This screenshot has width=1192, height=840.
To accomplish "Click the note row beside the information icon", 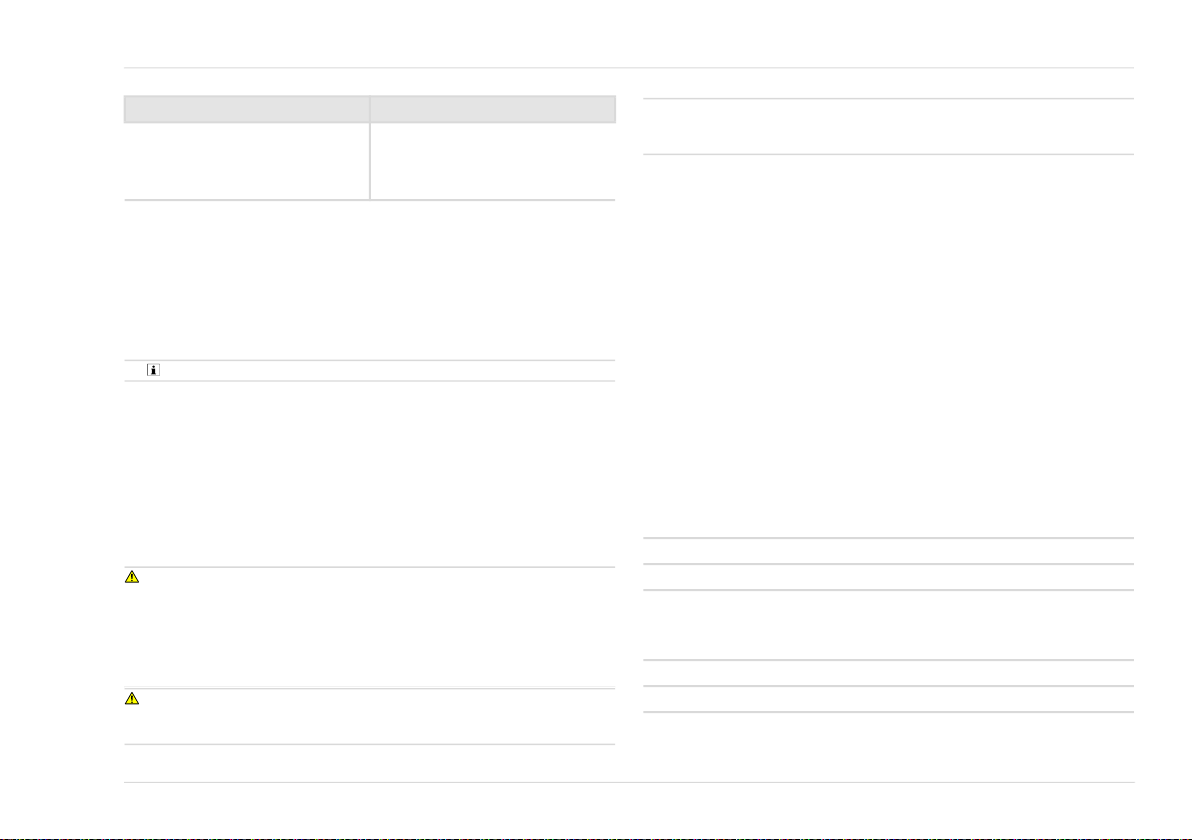I will [x=369, y=371].
